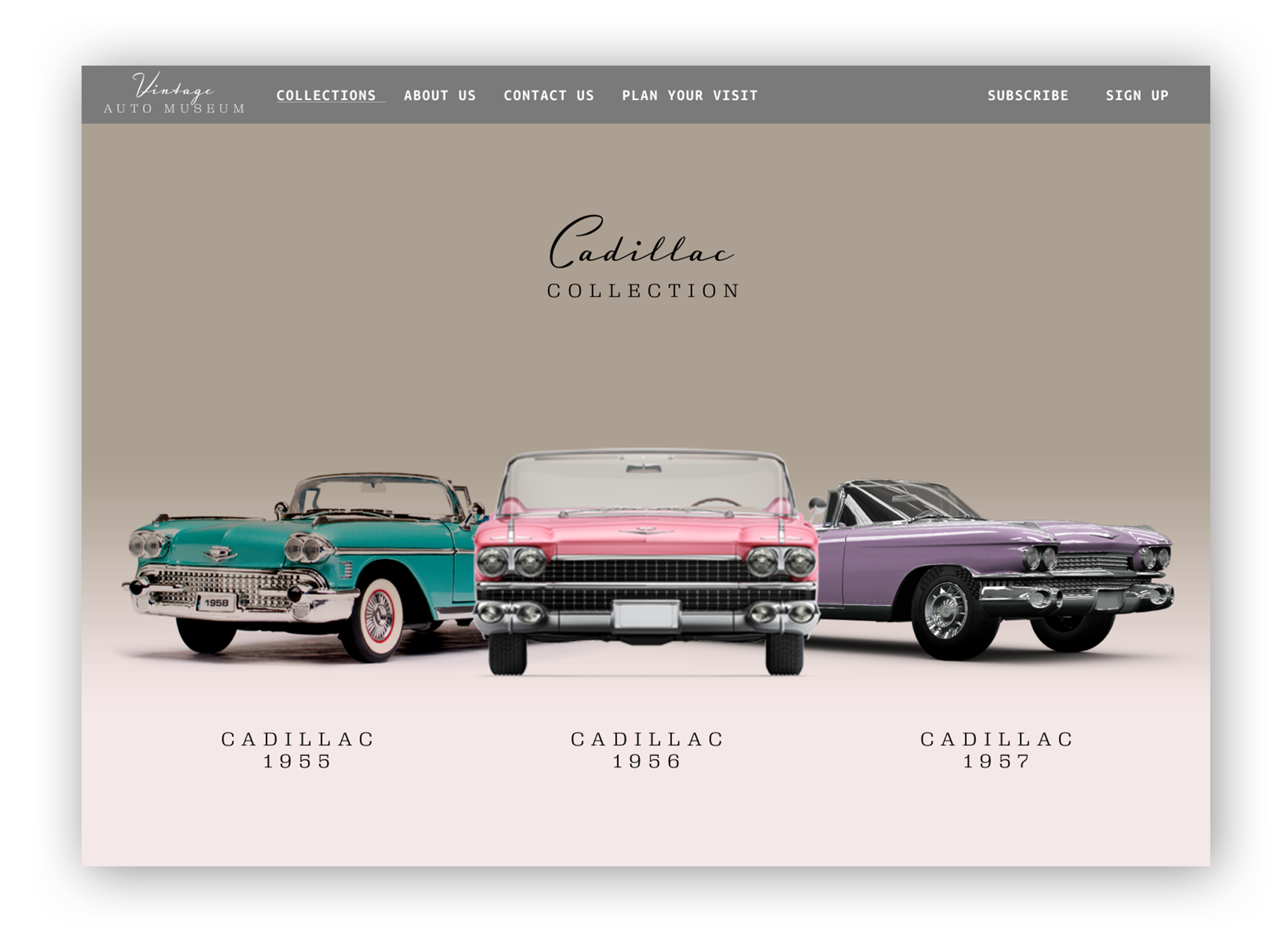Click the chrome front wheel of purple Cadillac
This screenshot has width=1288, height=937.
(x=946, y=611)
